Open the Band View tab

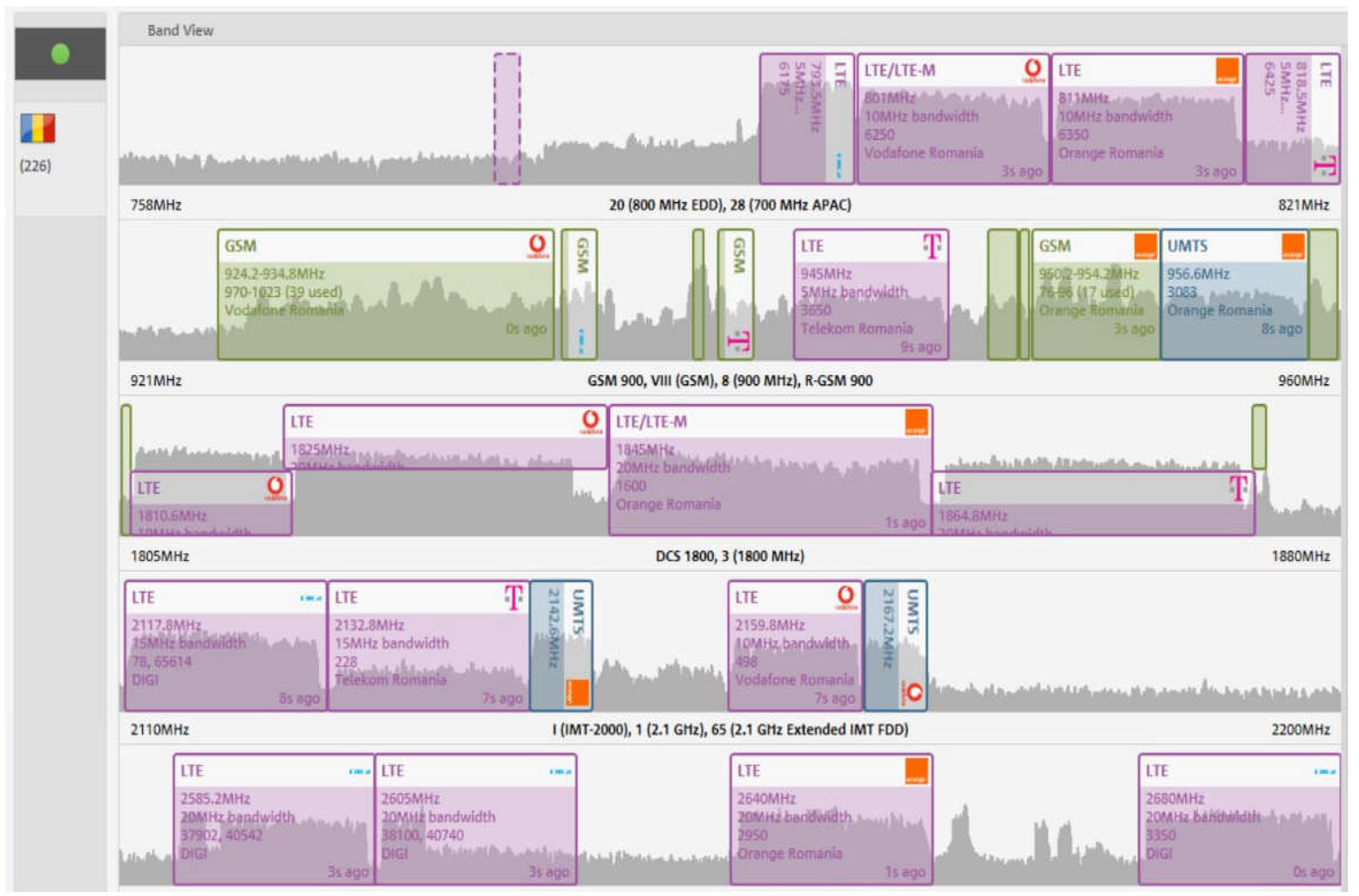coord(180,30)
